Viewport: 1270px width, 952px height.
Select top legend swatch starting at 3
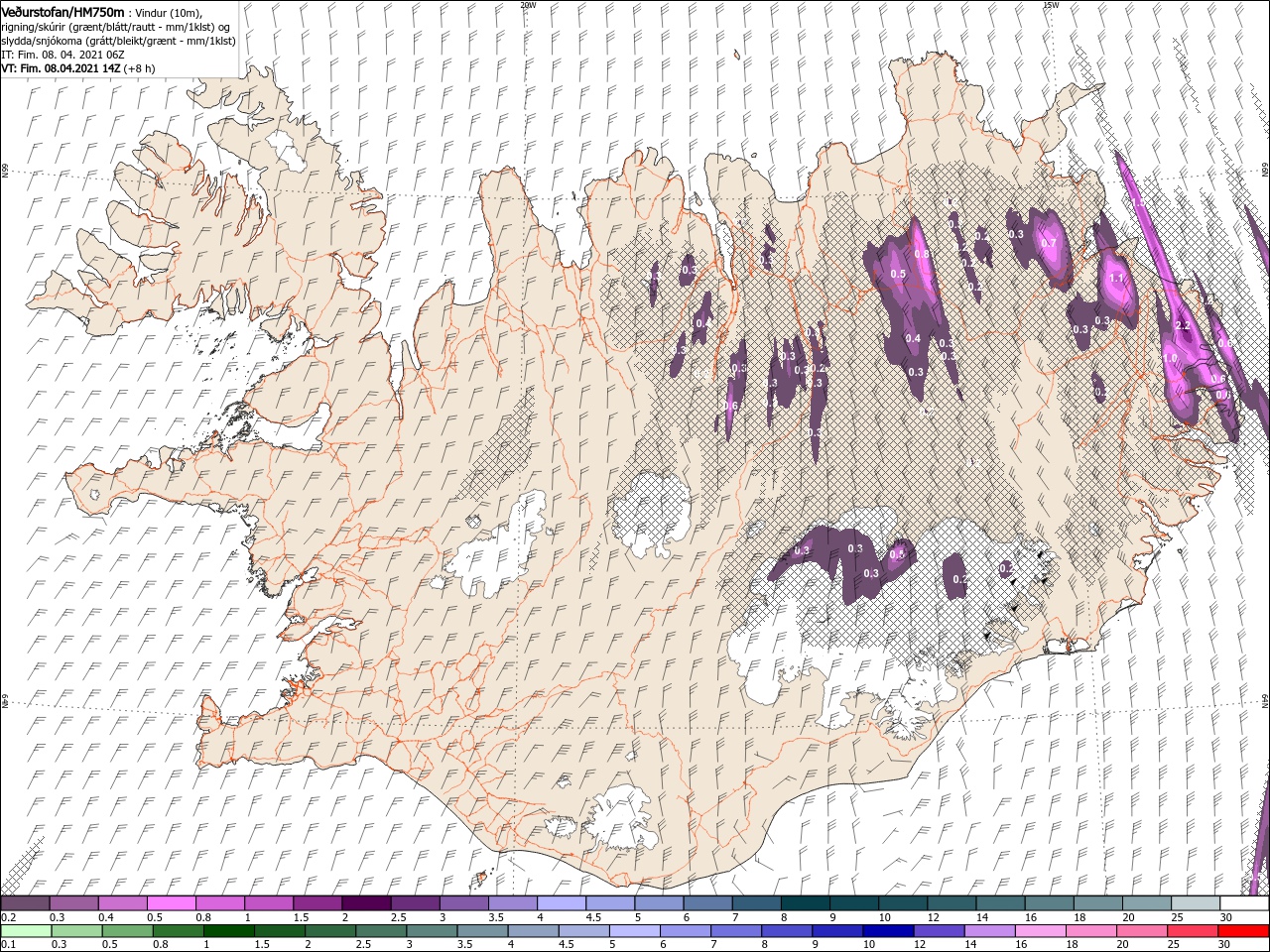tap(463, 903)
